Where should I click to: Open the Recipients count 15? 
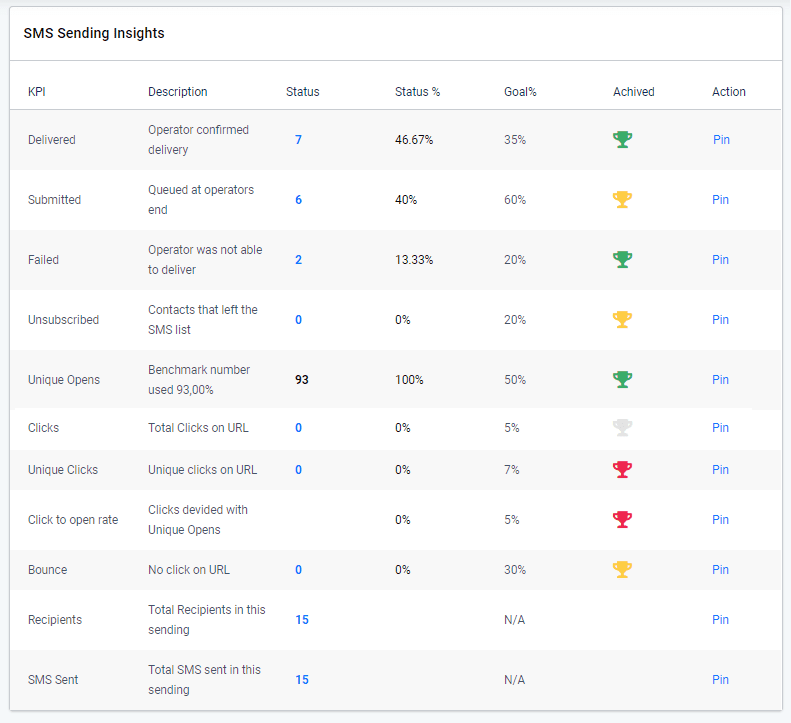(302, 620)
